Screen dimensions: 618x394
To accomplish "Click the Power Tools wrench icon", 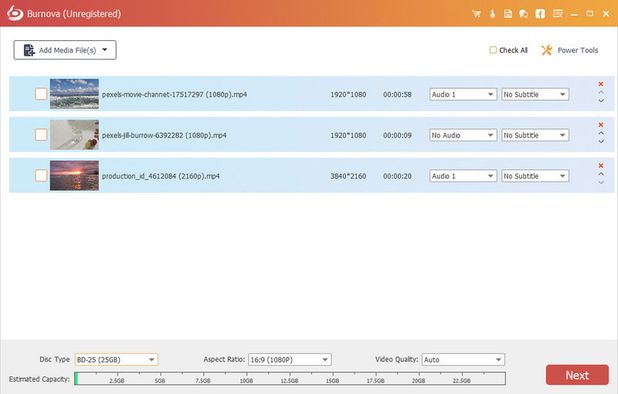I will (x=546, y=50).
